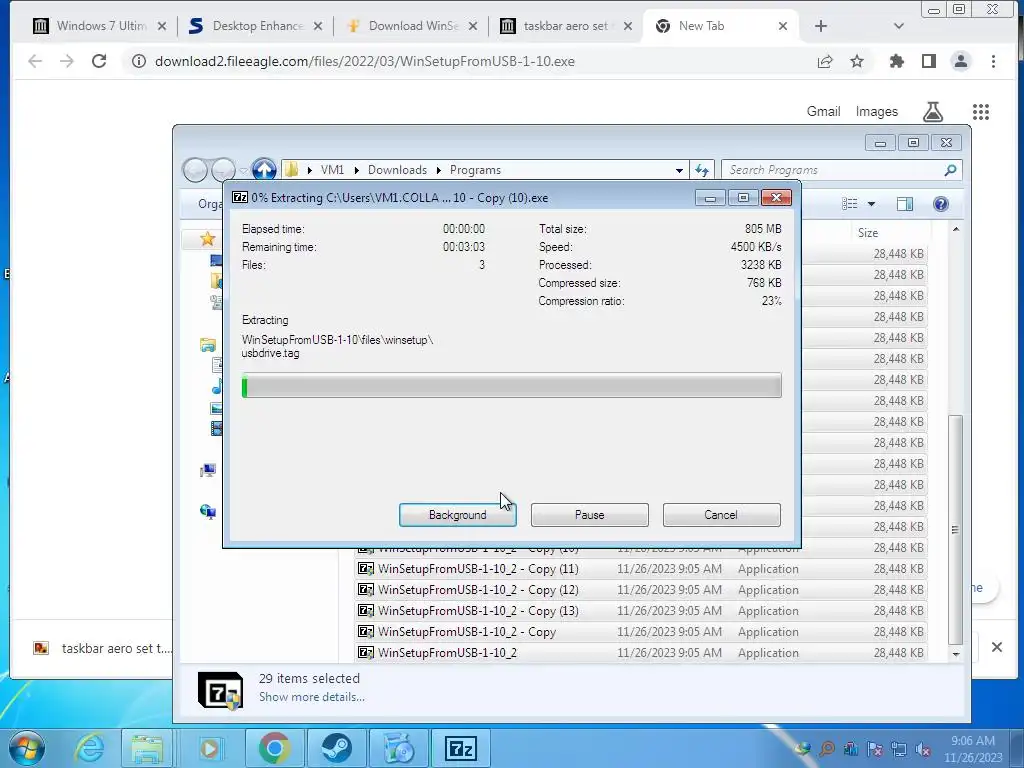
Task: Open Chrome extensions puzzle icon
Action: coord(897,61)
